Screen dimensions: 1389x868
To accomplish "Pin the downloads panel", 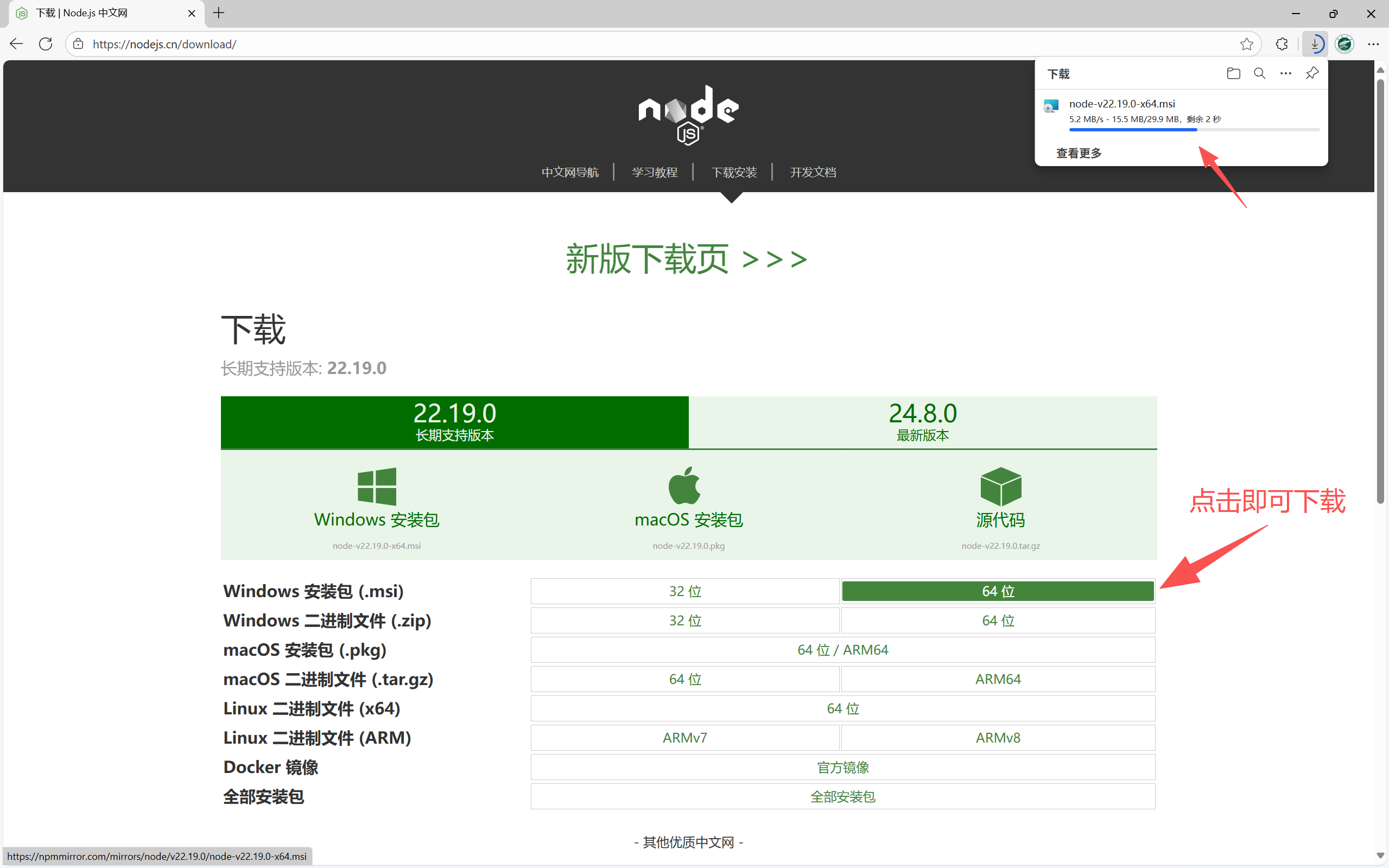I will 1312,73.
